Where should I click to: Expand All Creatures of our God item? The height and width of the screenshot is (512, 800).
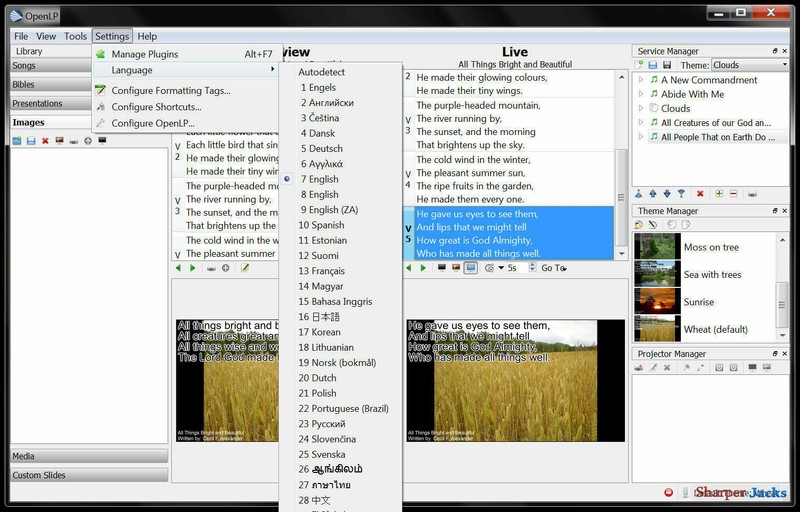(641, 122)
